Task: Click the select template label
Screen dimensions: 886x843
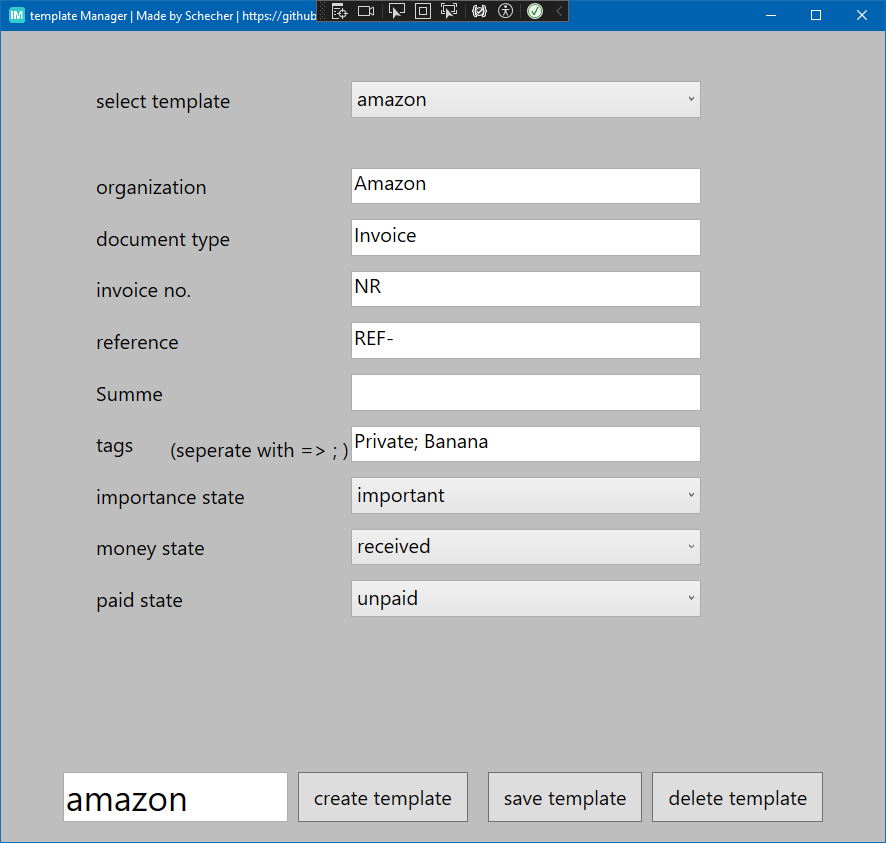Action: (163, 102)
